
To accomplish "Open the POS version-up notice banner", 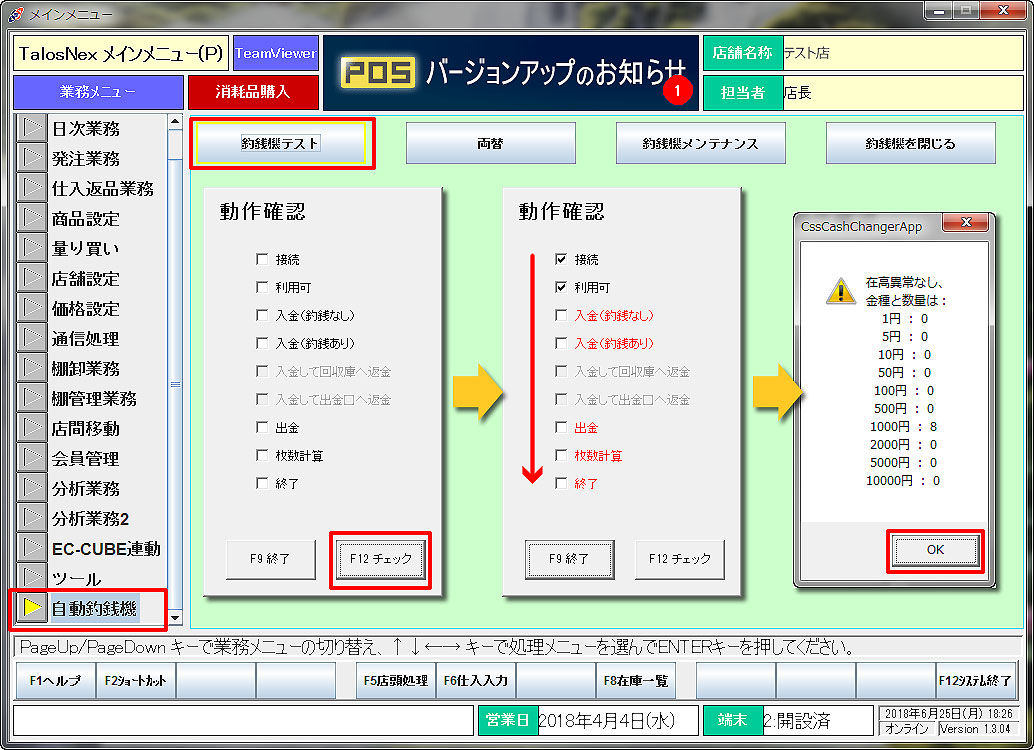I will pyautogui.click(x=510, y=73).
